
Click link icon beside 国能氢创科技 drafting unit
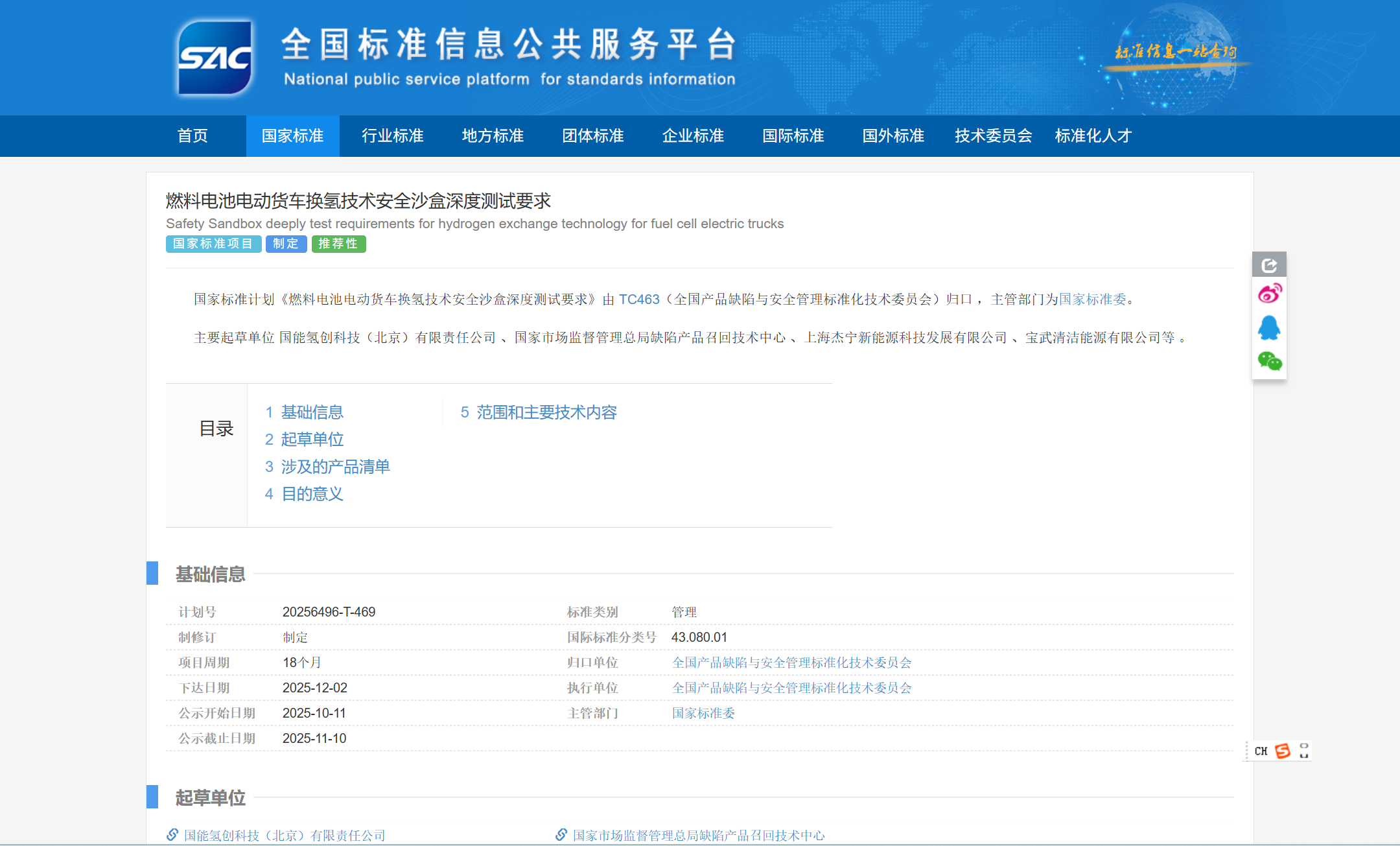click(172, 835)
